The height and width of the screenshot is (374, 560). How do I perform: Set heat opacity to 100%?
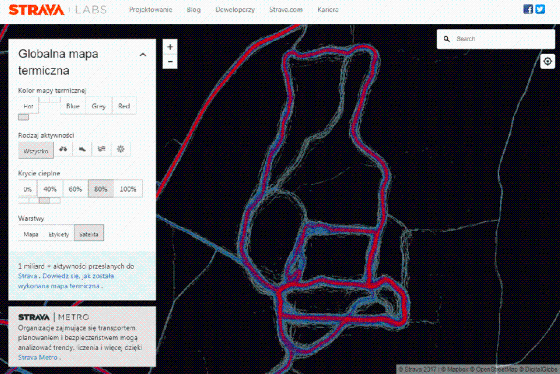coord(128,189)
